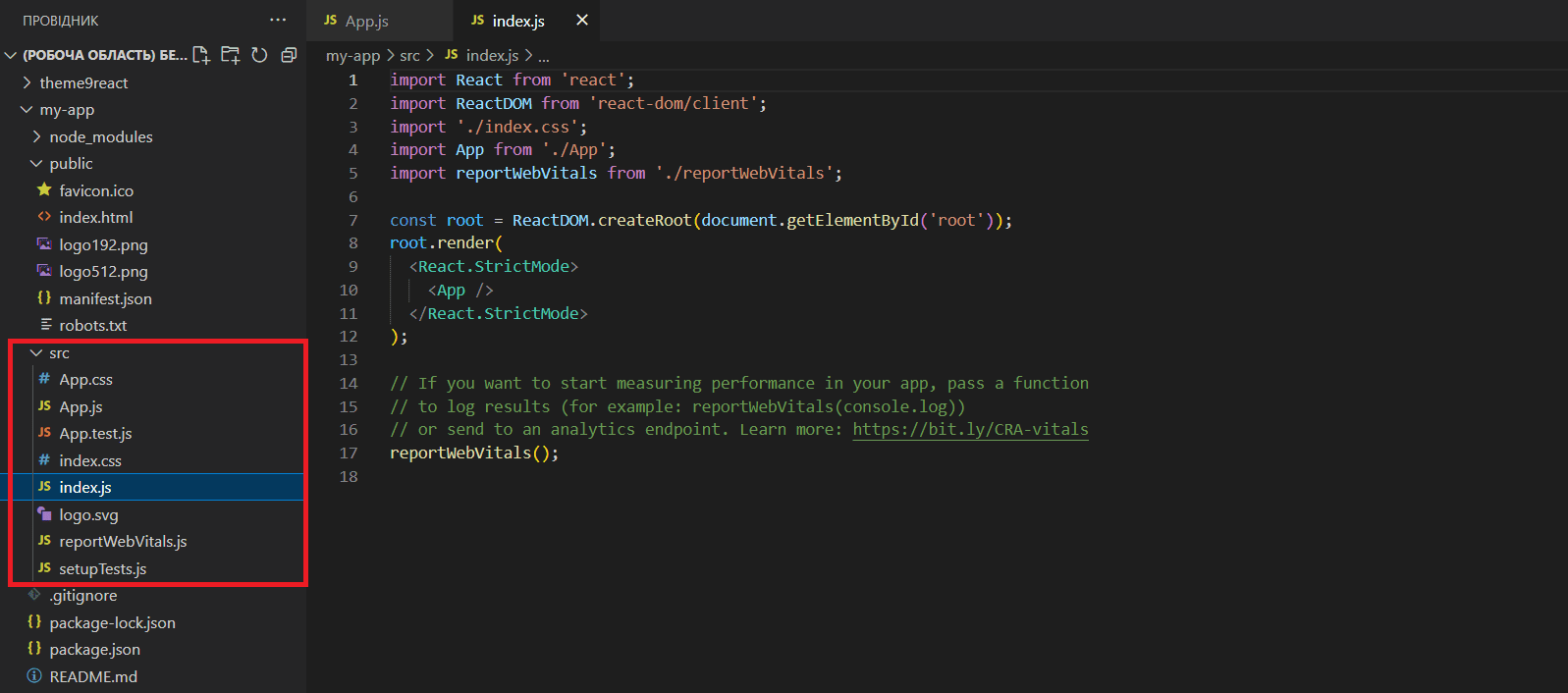The width and height of the screenshot is (1568, 693).
Task: Open package.json in the explorer
Action: [x=94, y=650]
